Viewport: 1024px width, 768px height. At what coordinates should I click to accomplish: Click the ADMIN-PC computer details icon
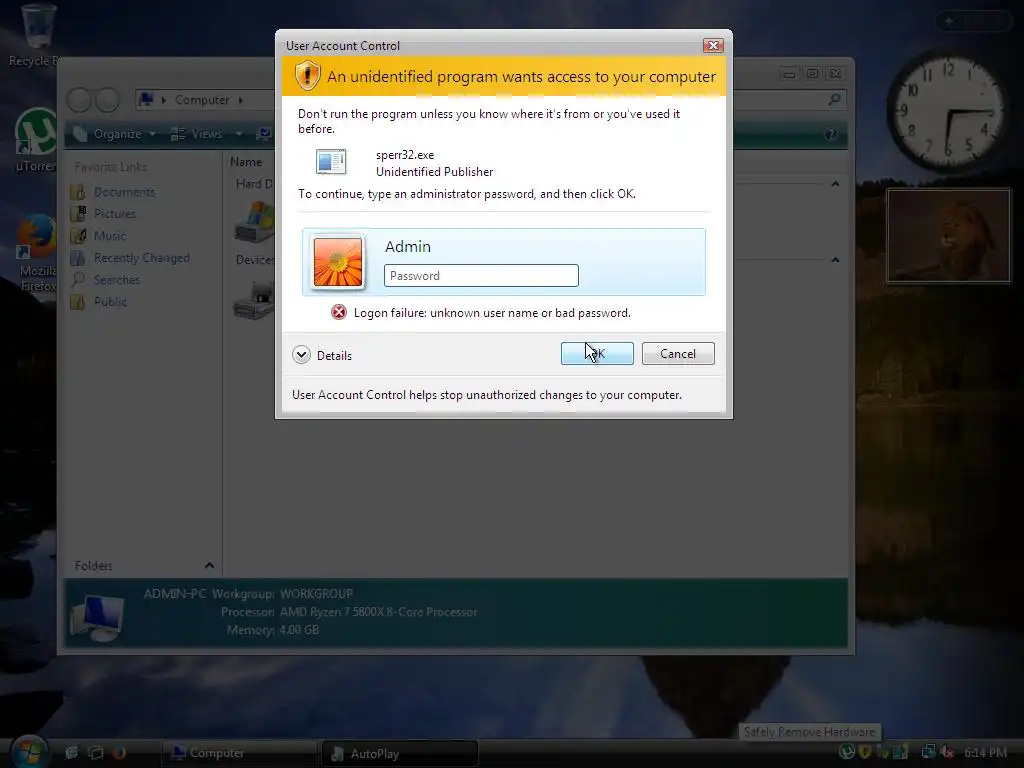(97, 615)
